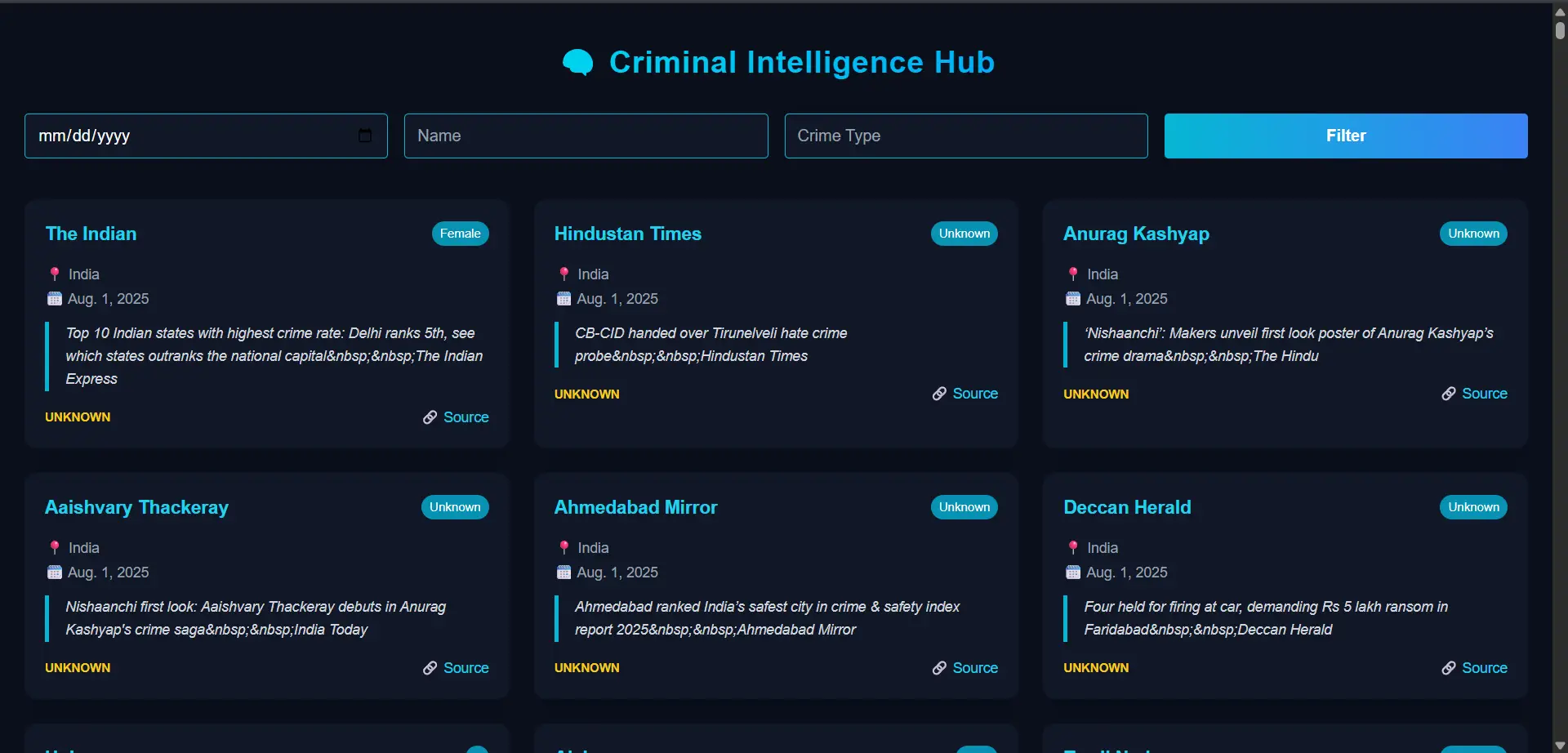Viewport: 1568px width, 753px height.
Task: Click chain link icon on Hindustan Times card
Action: (939, 394)
